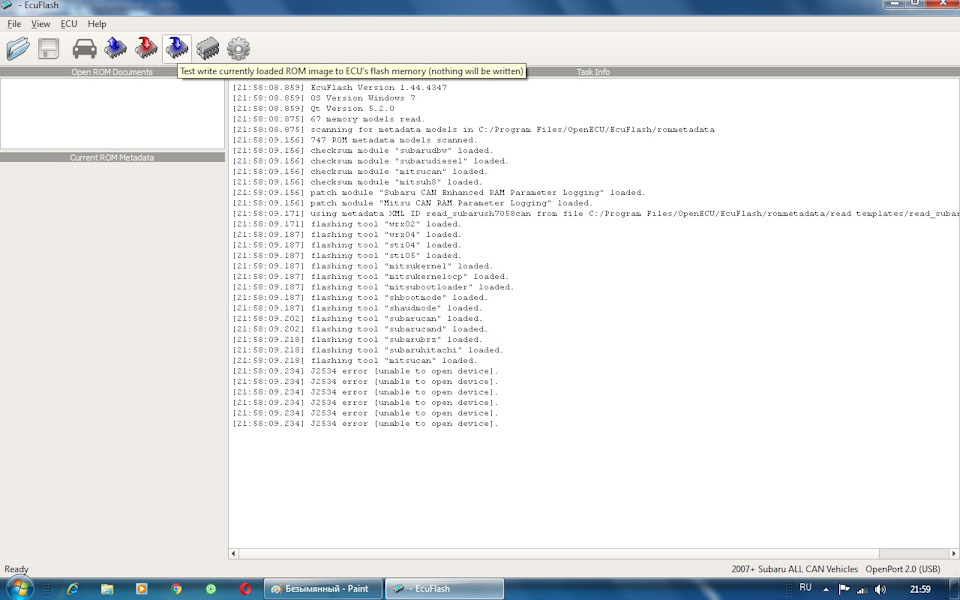Click the write to ECU red arrow icon
The image size is (960, 600).
click(x=146, y=48)
